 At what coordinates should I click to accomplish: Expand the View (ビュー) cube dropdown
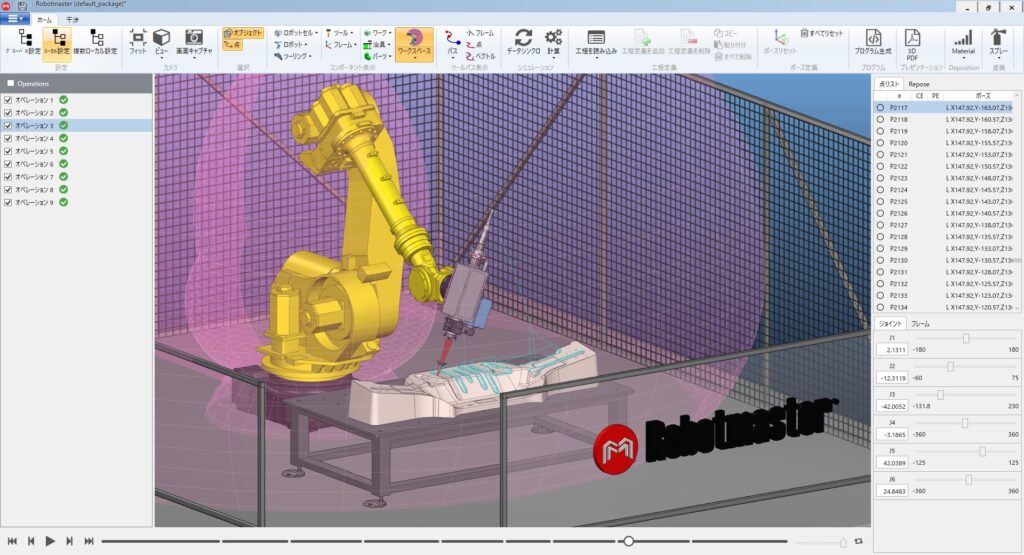(x=161, y=43)
